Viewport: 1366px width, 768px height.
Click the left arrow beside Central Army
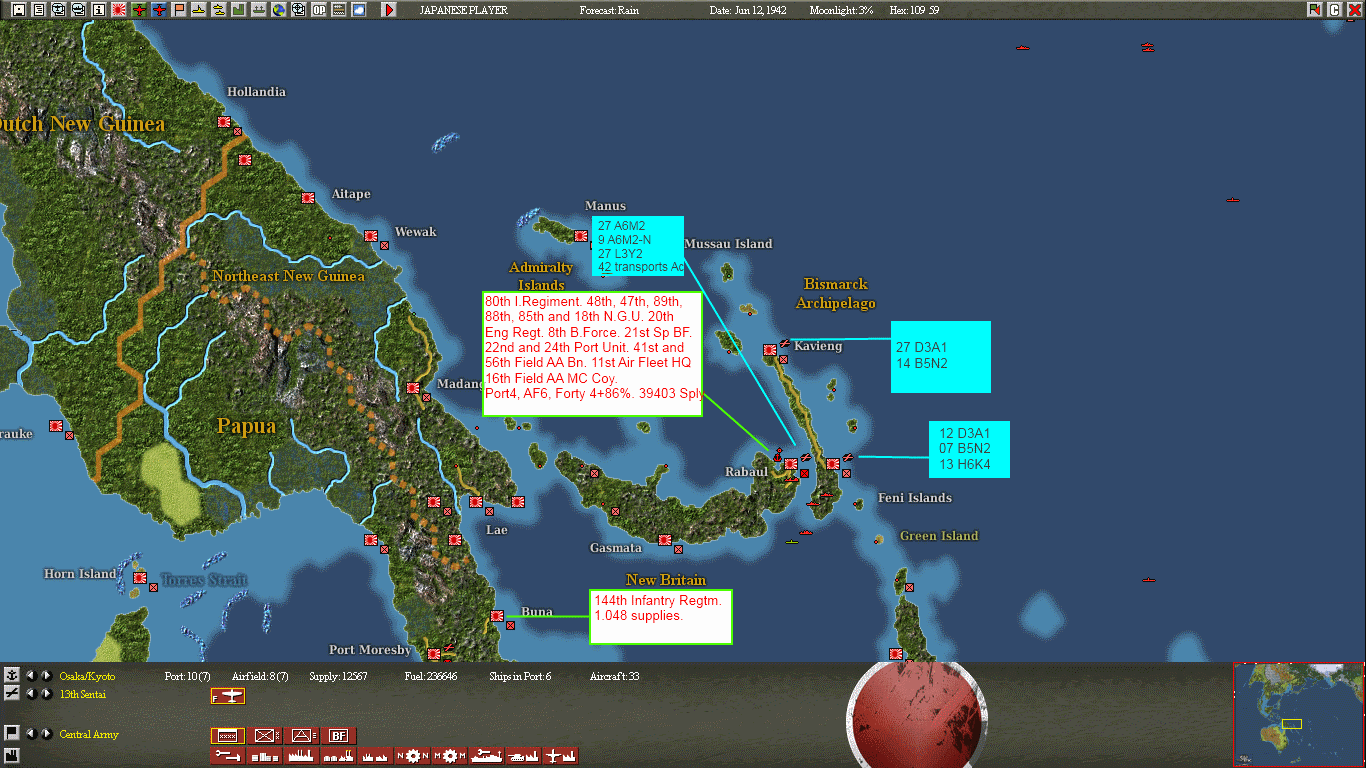point(33,733)
